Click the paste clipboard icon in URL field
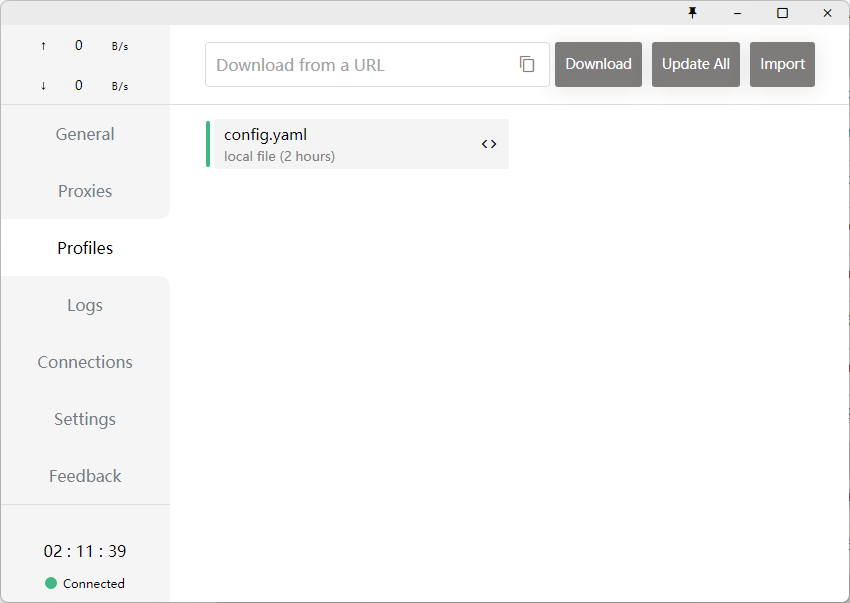Image resolution: width=850 pixels, height=603 pixels. (527, 64)
